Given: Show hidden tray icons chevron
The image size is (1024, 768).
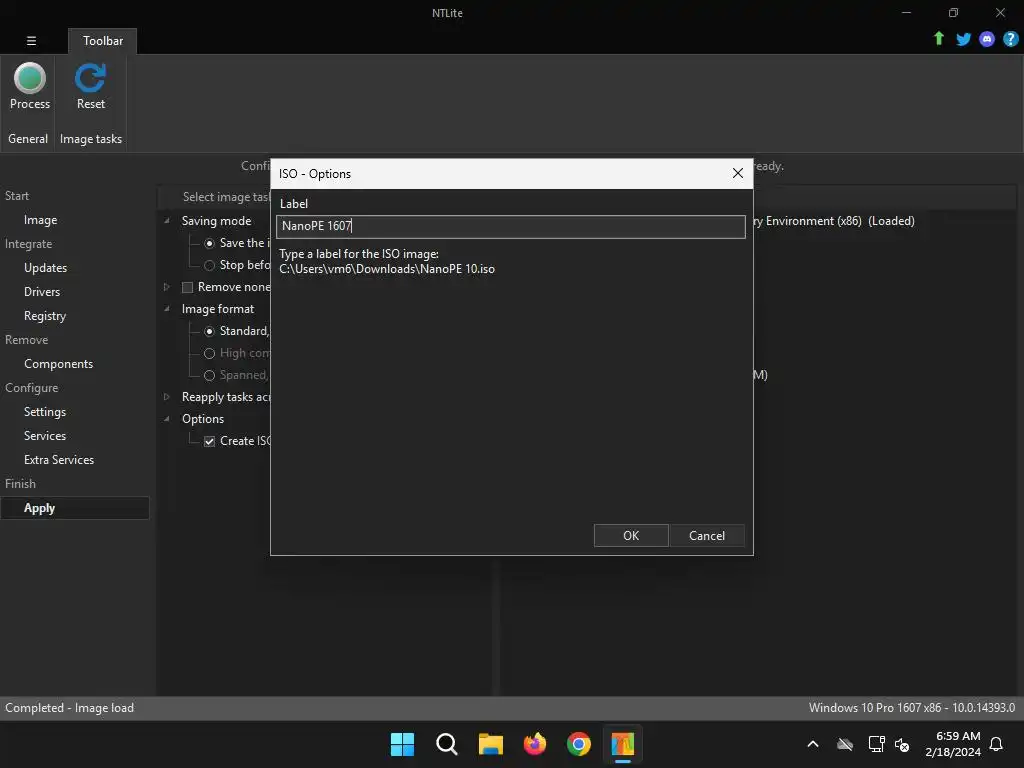Looking at the screenshot, I should (813, 744).
